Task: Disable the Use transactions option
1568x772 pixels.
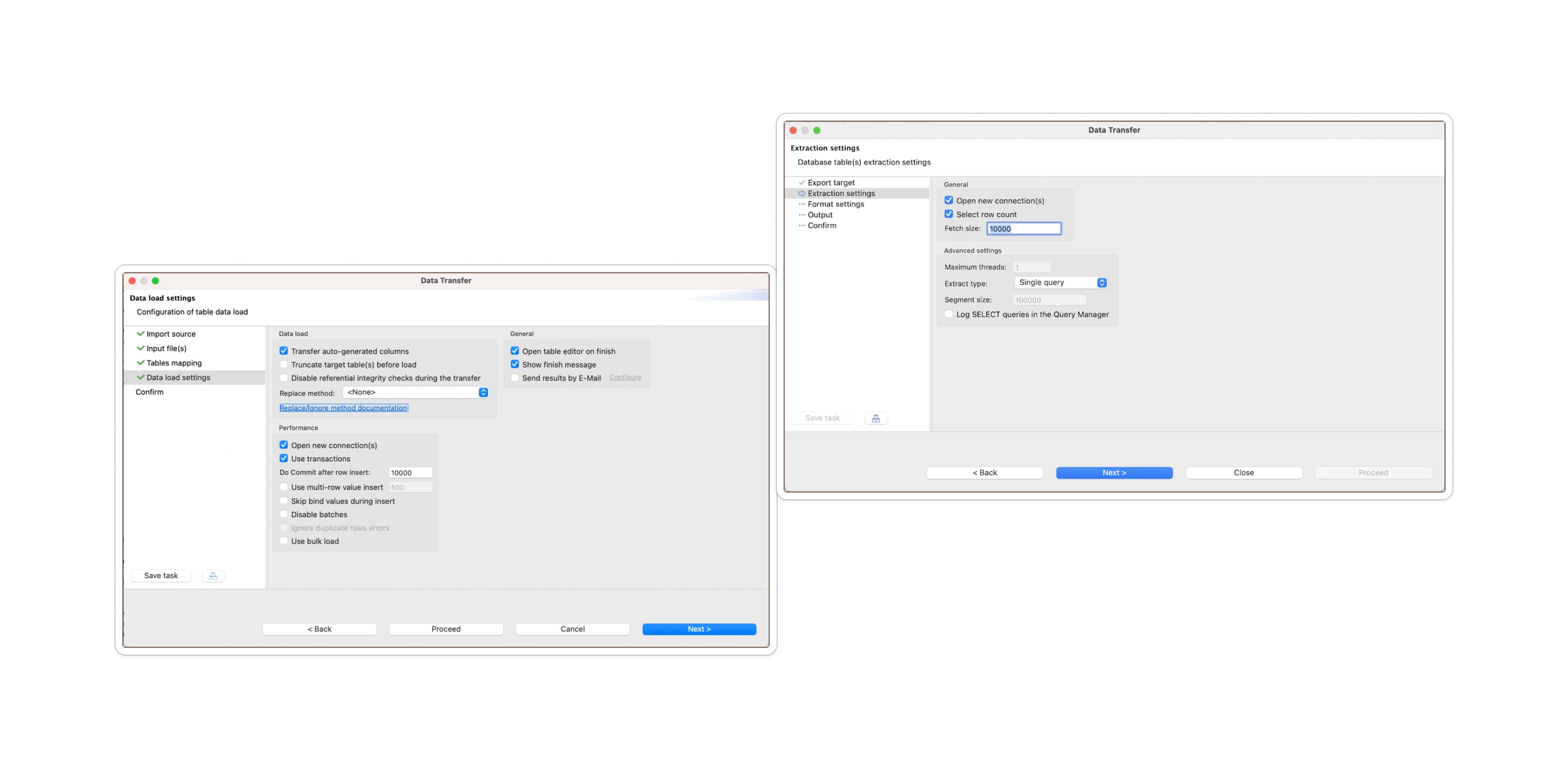Action: (x=284, y=458)
